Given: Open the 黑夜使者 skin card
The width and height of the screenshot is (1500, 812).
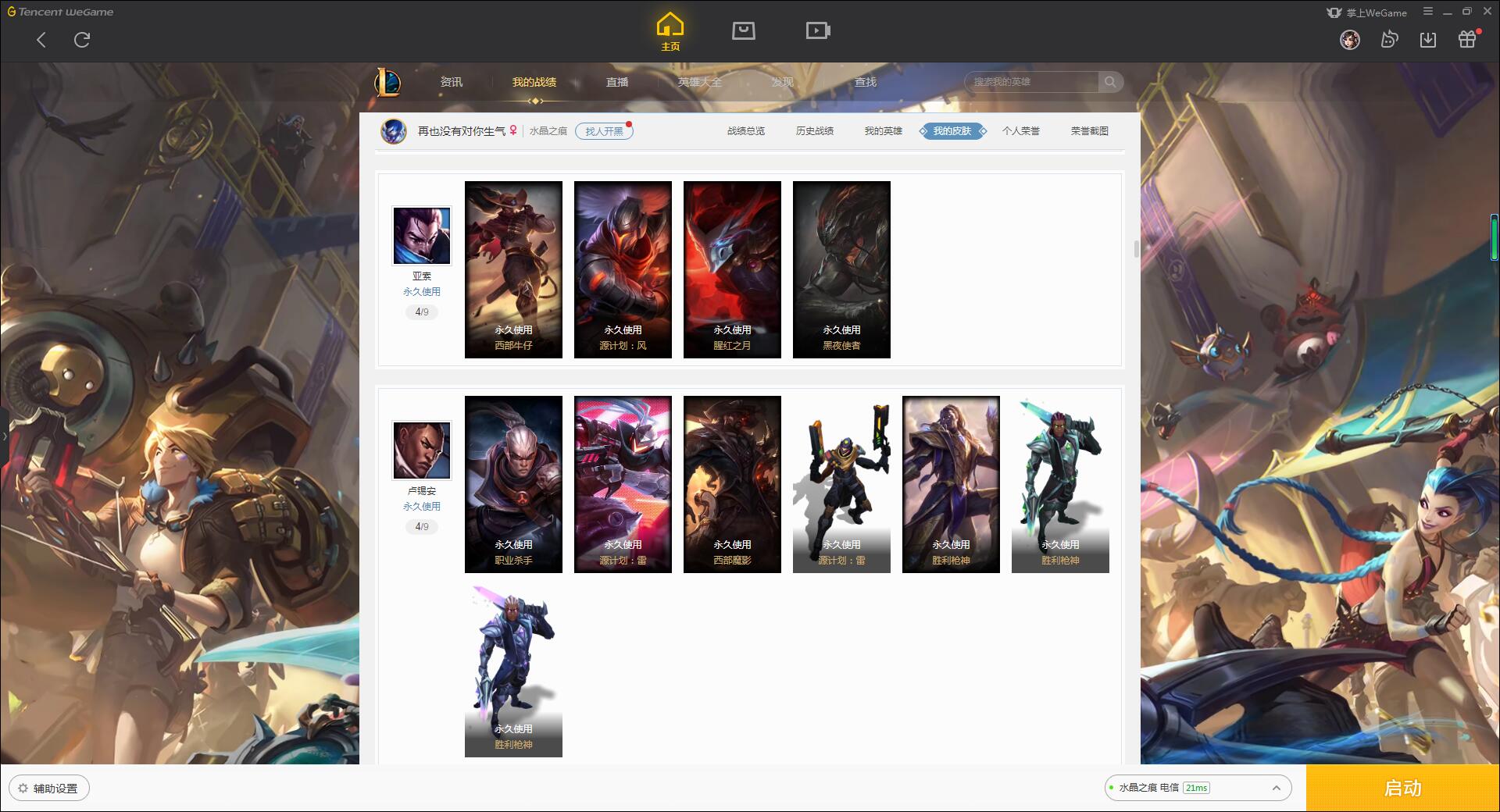Looking at the screenshot, I should pos(841,269).
